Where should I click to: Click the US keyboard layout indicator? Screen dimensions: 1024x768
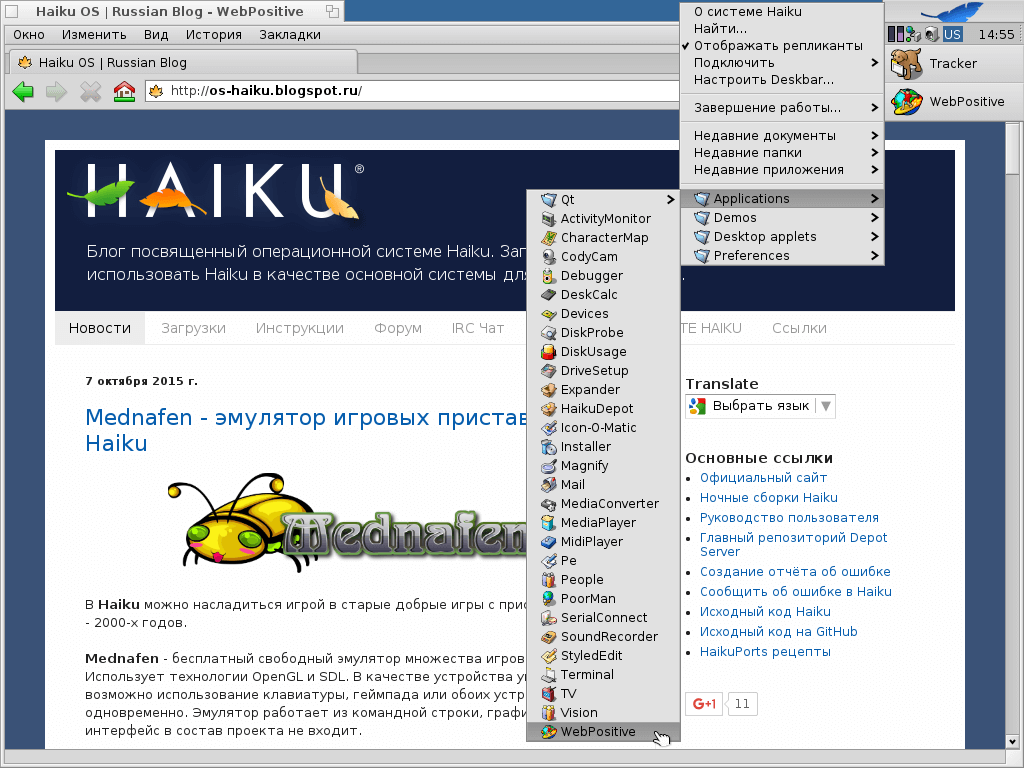pos(953,35)
